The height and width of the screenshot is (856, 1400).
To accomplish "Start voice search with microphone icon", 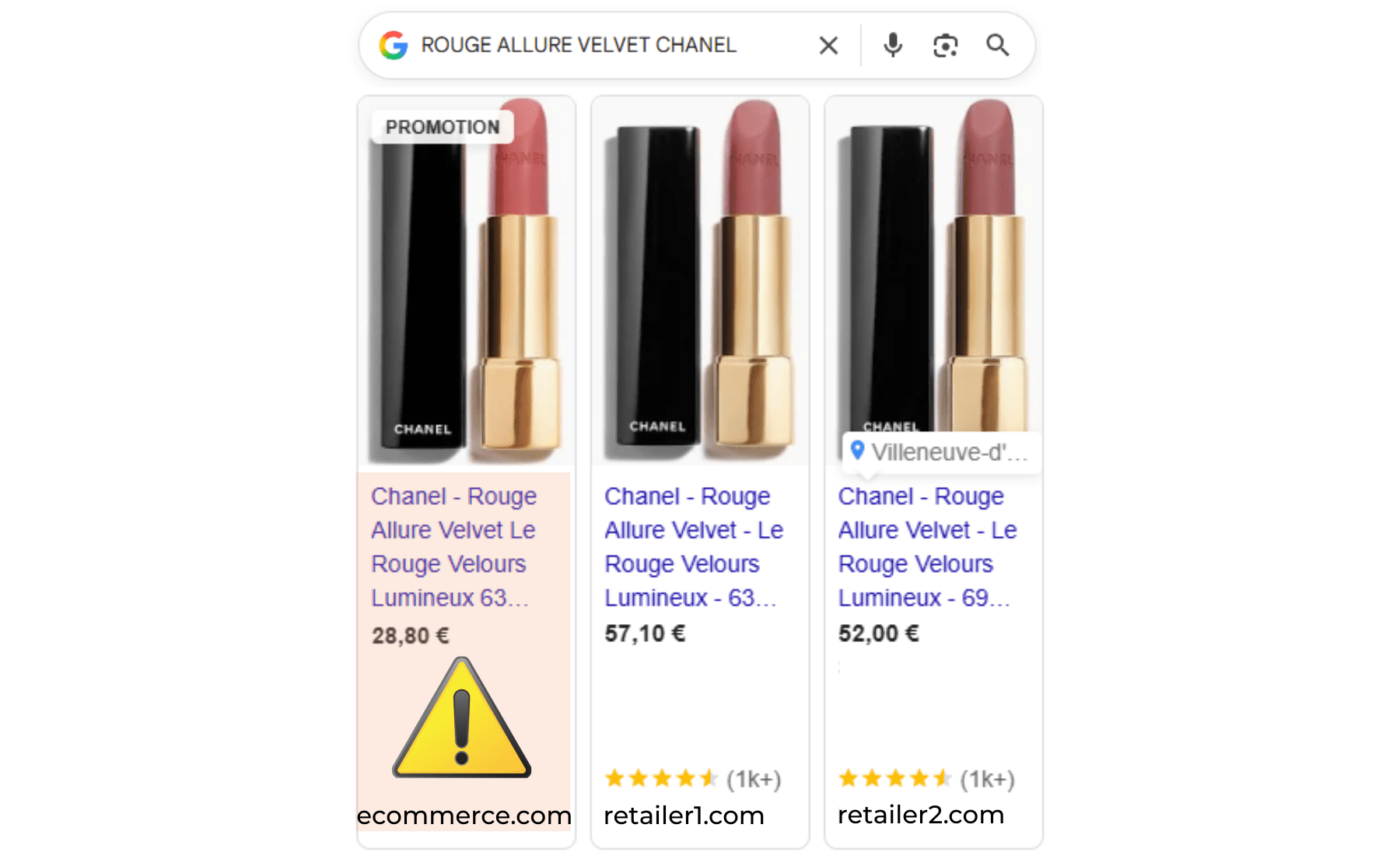I will [x=893, y=45].
